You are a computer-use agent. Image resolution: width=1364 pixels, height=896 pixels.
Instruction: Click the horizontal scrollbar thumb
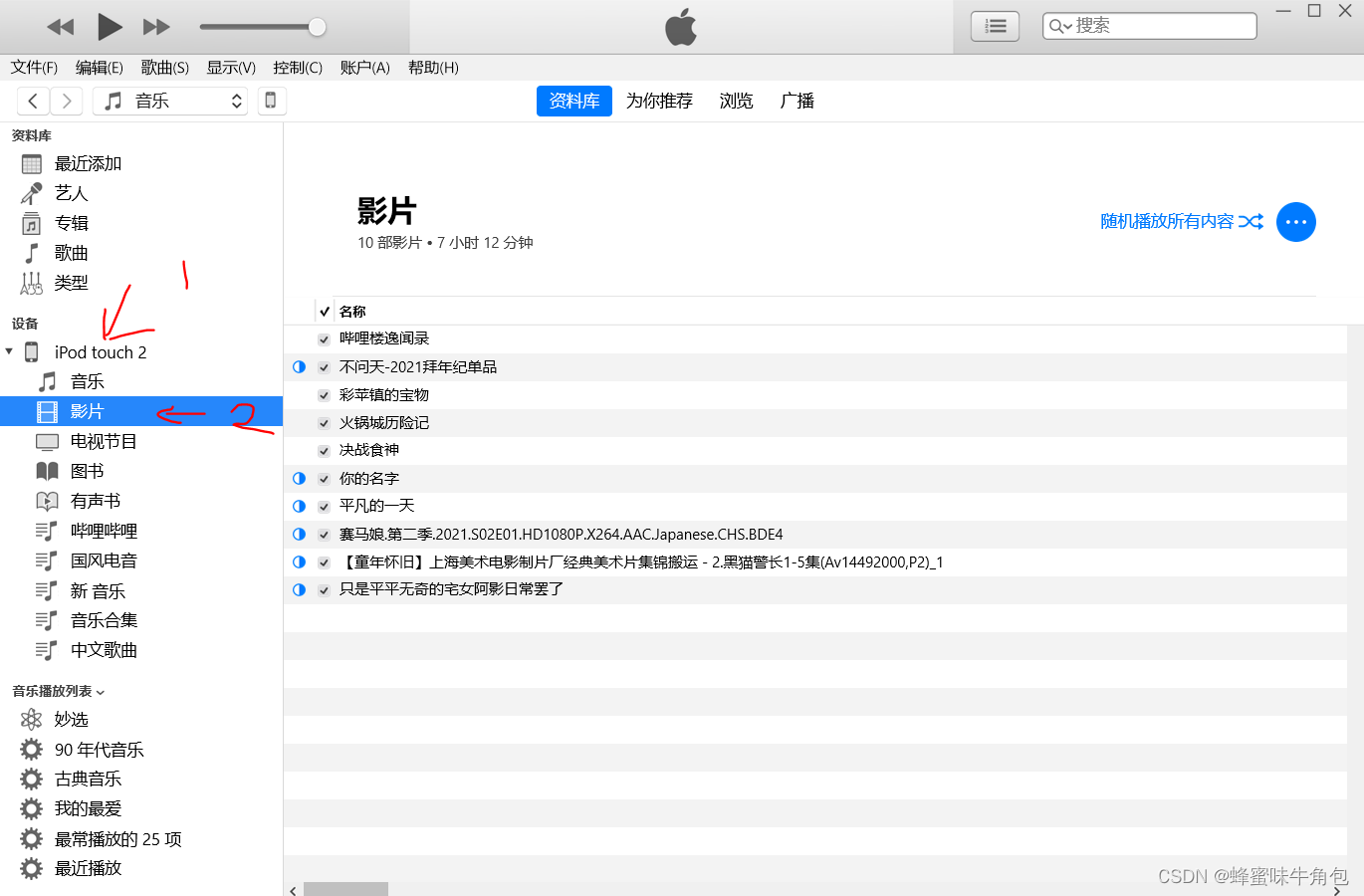(x=345, y=889)
